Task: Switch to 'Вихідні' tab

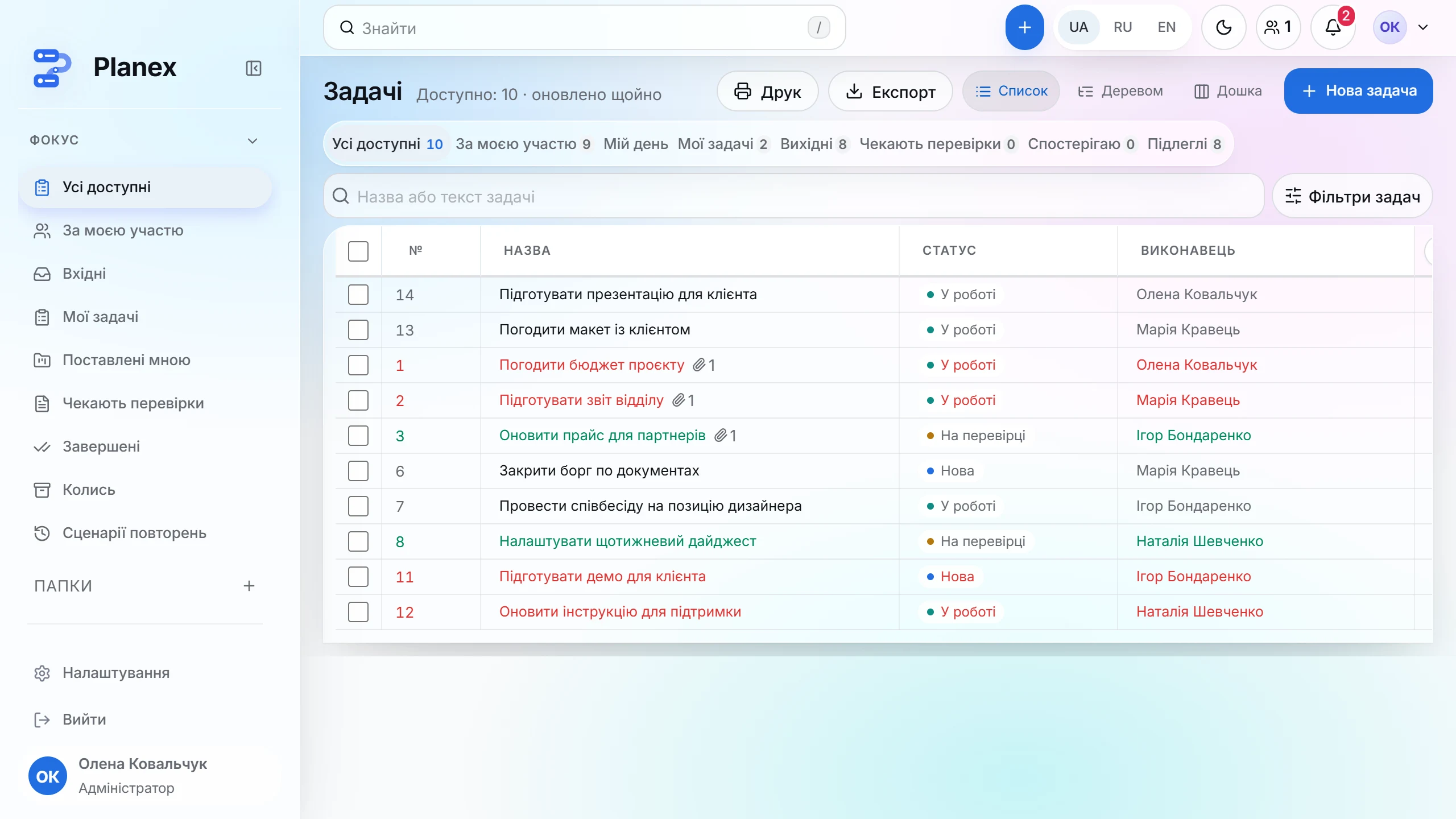Action: point(814,144)
